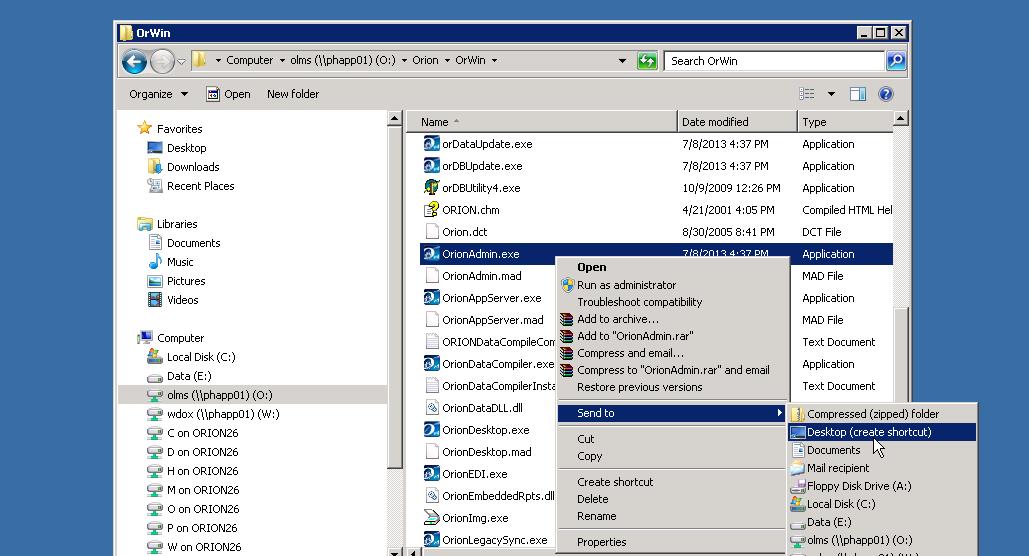
Task: Click the ORION.chm help file icon
Action: (431, 209)
